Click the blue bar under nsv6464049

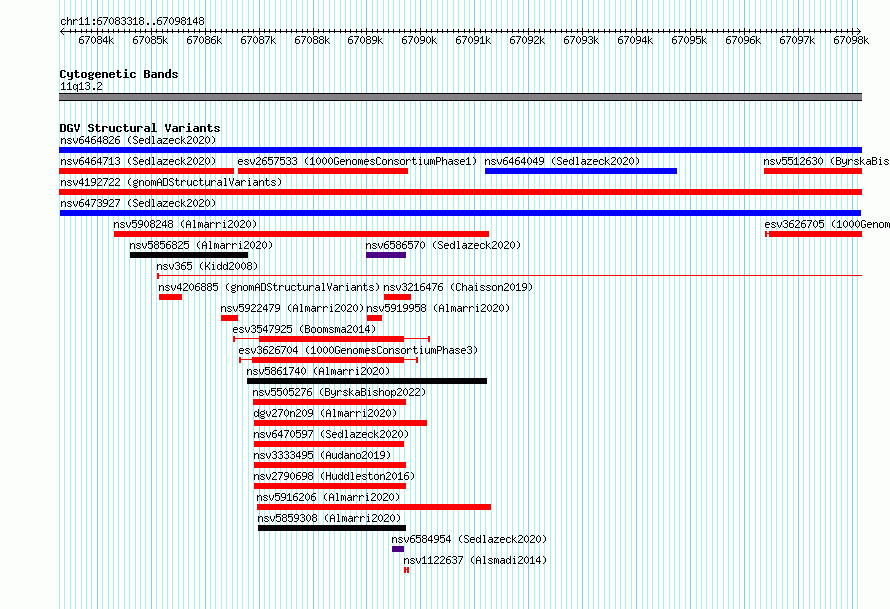click(x=581, y=171)
